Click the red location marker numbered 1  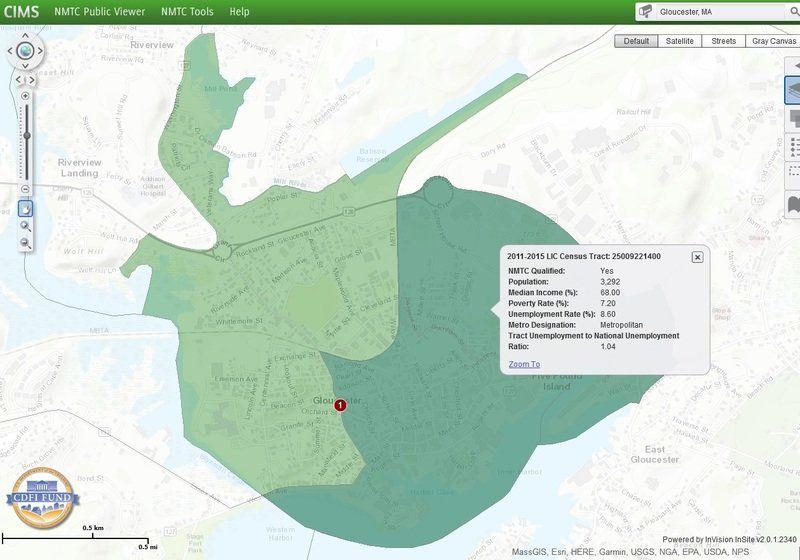pyautogui.click(x=340, y=405)
